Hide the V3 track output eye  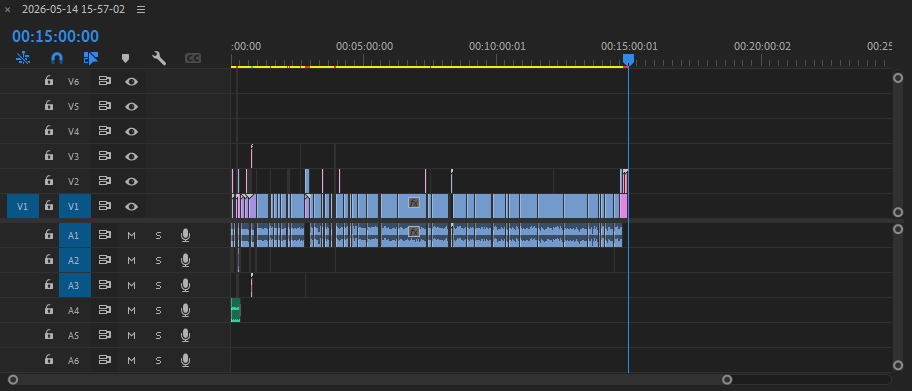131,157
